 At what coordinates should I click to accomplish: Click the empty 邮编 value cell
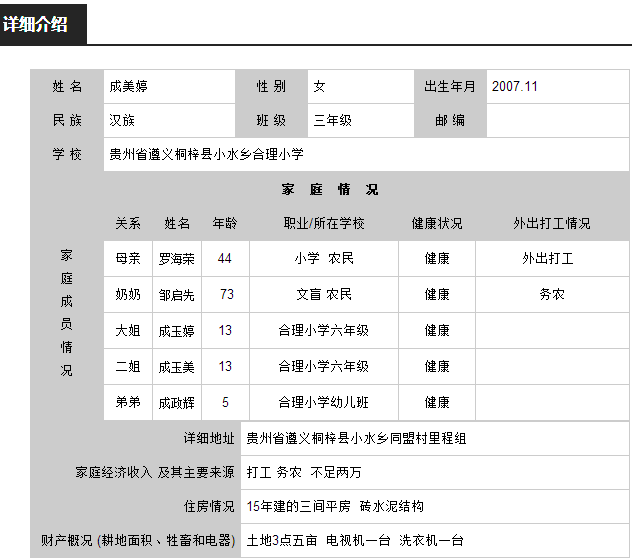pos(558,120)
